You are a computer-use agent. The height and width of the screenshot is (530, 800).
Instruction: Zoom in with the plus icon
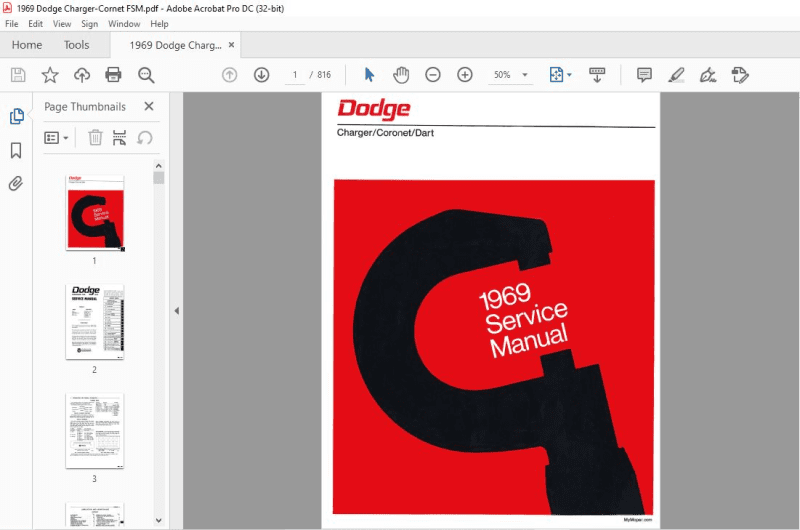coord(465,75)
